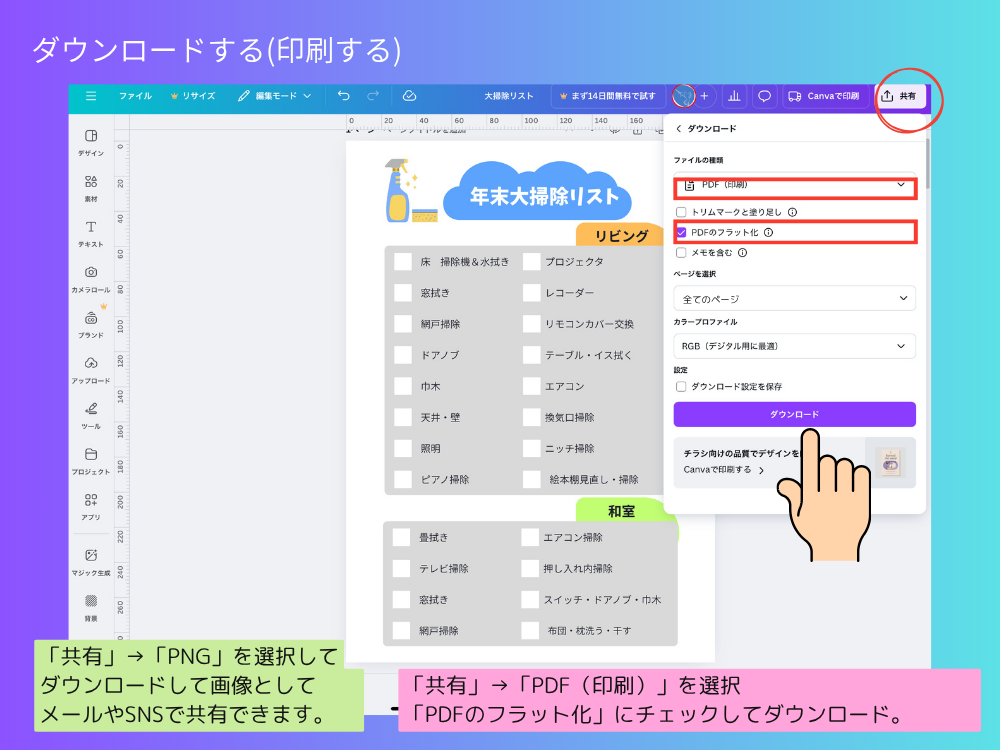Viewport: 1000px width, 750px height.
Task: Open the 編集モード menu
Action: pos(274,96)
